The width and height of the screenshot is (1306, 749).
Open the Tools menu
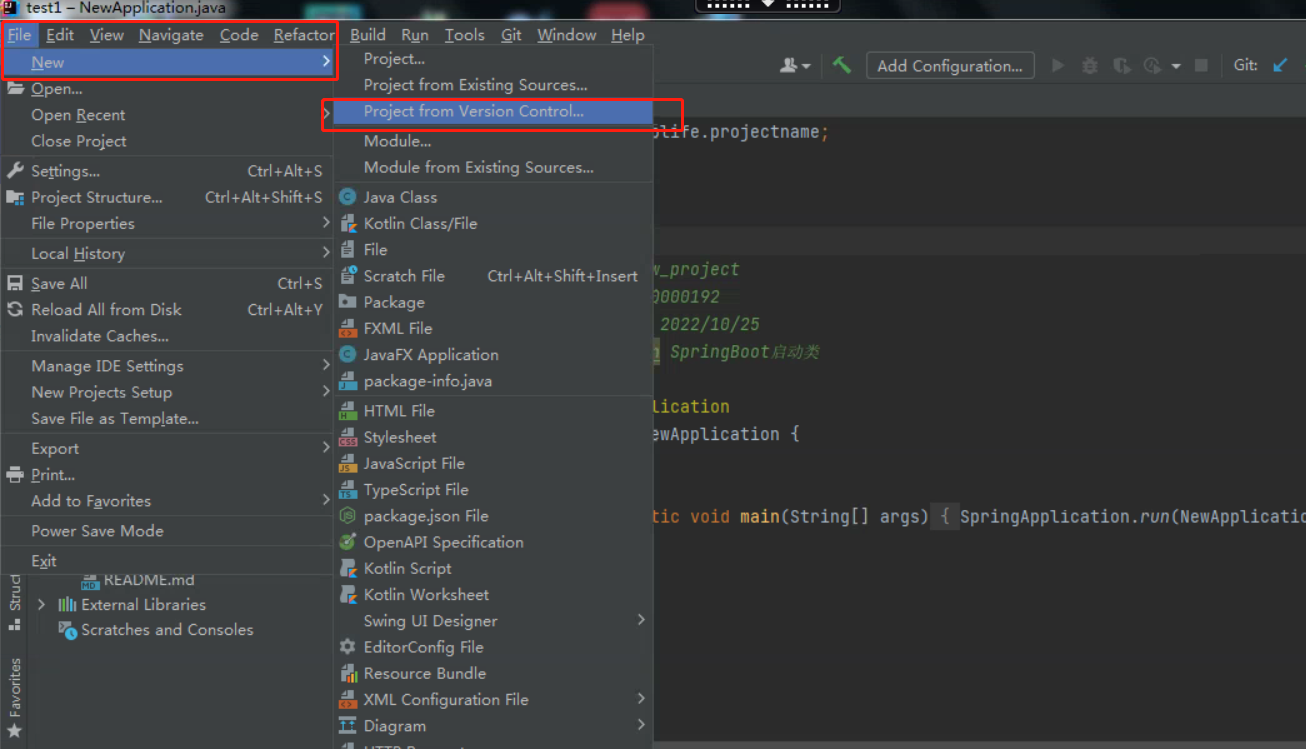pos(464,35)
